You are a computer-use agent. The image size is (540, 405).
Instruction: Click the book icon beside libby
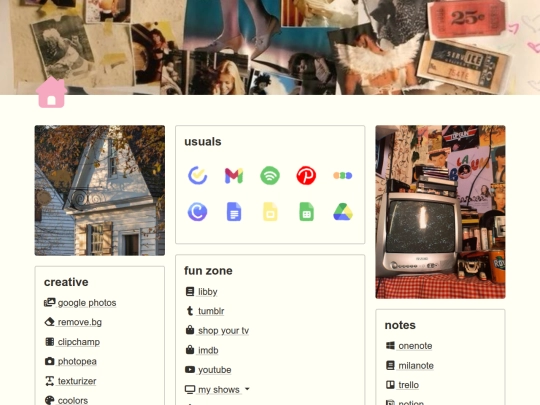[190, 291]
